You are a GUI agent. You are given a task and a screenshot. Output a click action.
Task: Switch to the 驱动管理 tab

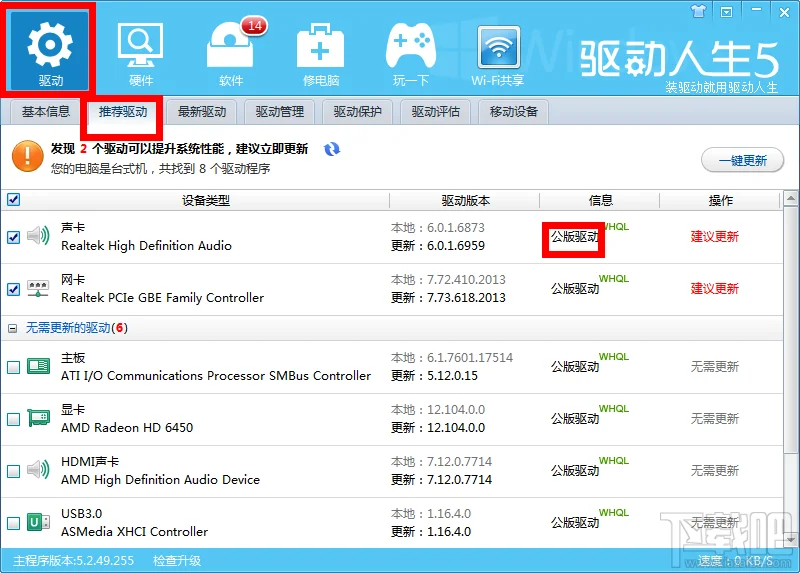280,112
